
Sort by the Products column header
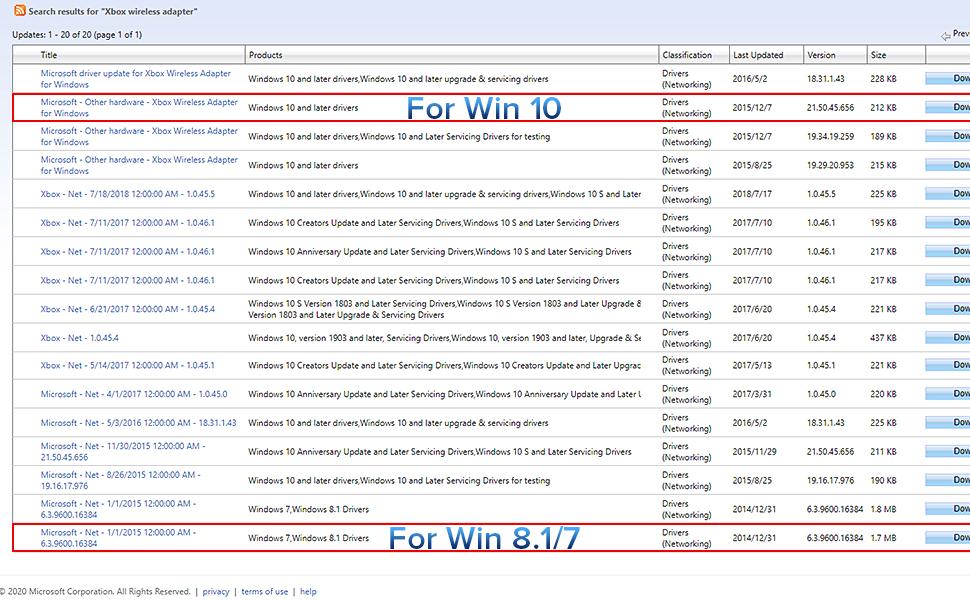[x=265, y=55]
